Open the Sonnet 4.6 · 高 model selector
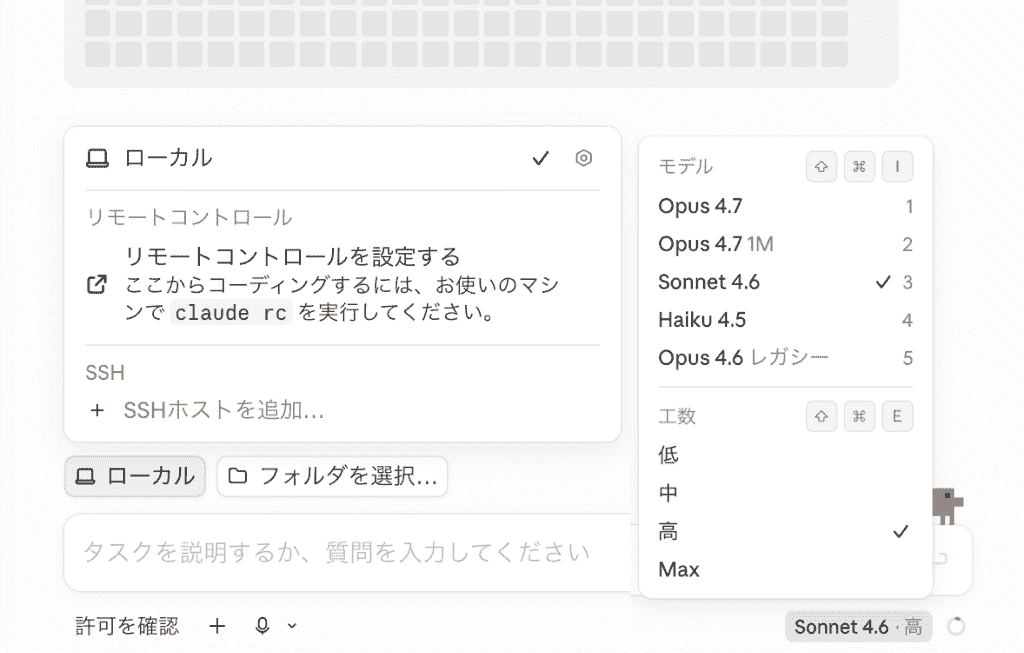1024x653 pixels. [858, 627]
